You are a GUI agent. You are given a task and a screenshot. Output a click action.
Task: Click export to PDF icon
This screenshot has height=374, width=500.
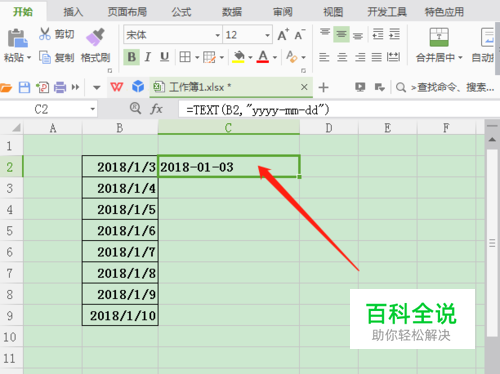tap(42, 88)
